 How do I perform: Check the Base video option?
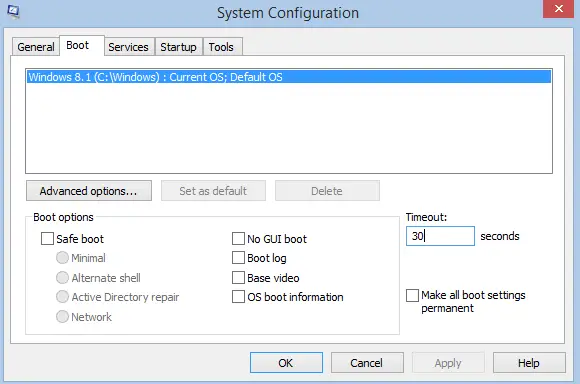point(238,277)
